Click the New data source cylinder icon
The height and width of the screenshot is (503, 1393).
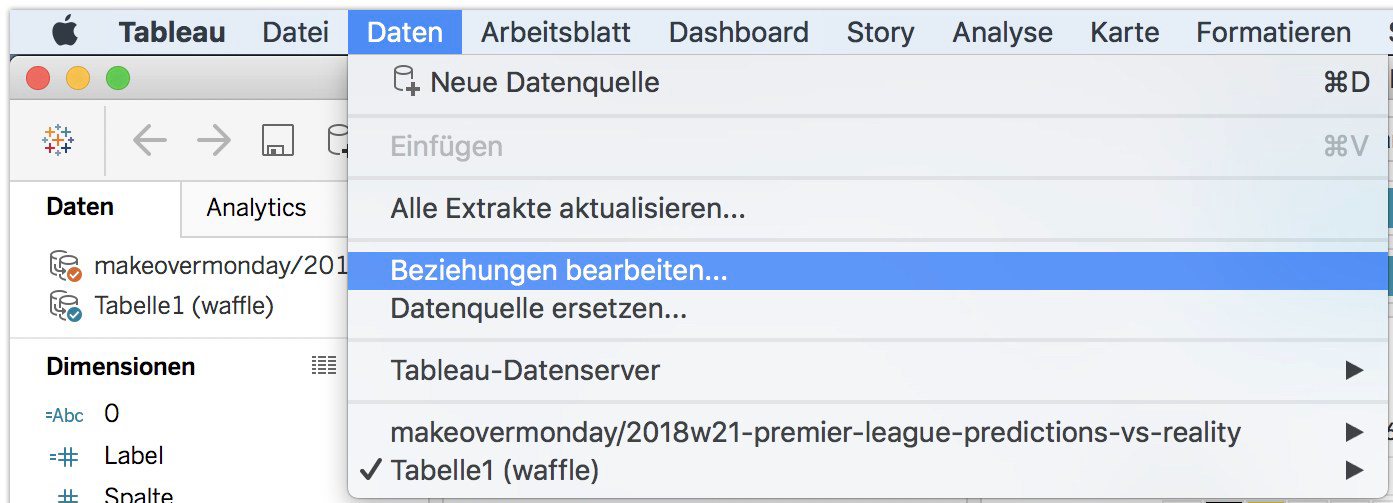point(405,82)
